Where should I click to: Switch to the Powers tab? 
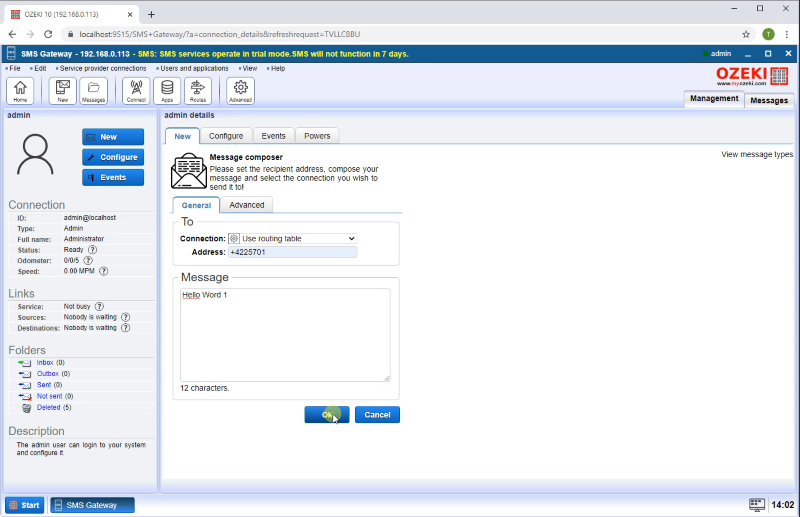tap(317, 136)
